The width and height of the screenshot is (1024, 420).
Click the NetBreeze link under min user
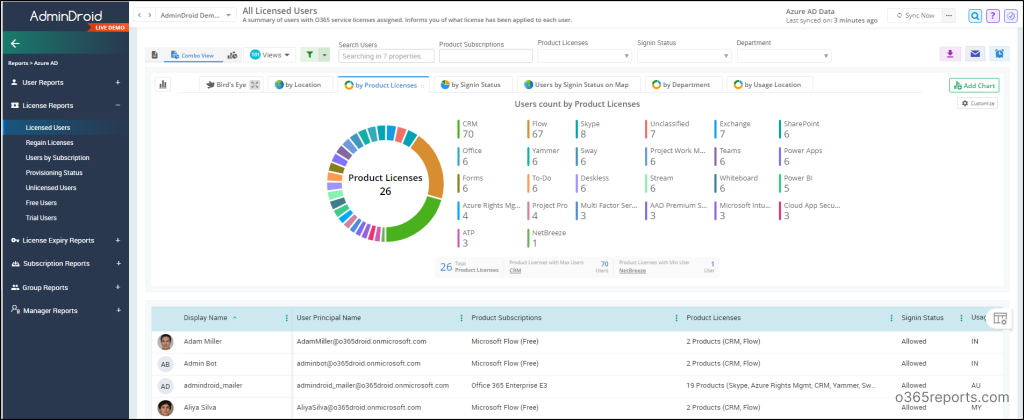[632, 270]
